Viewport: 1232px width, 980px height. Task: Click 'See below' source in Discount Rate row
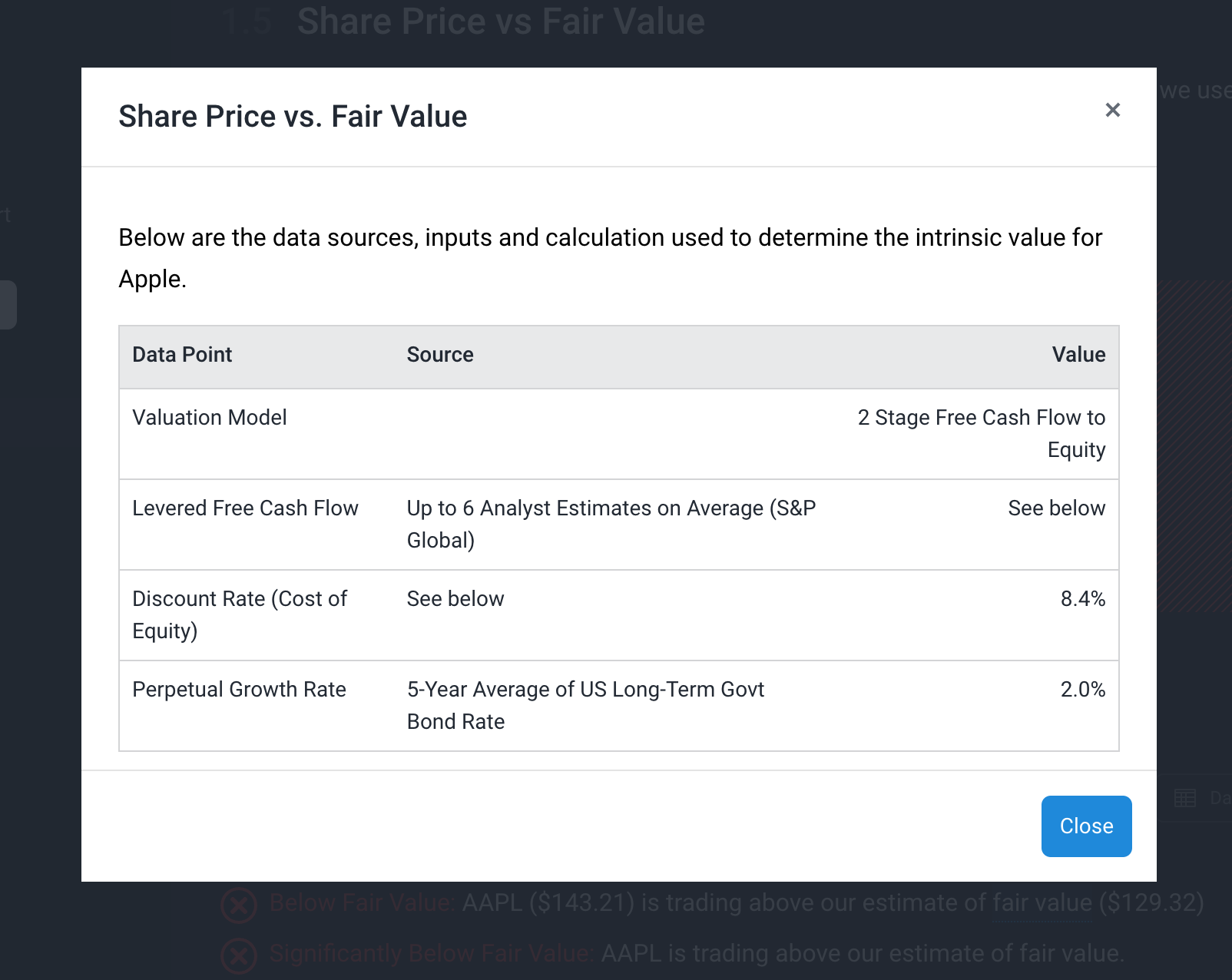point(455,599)
